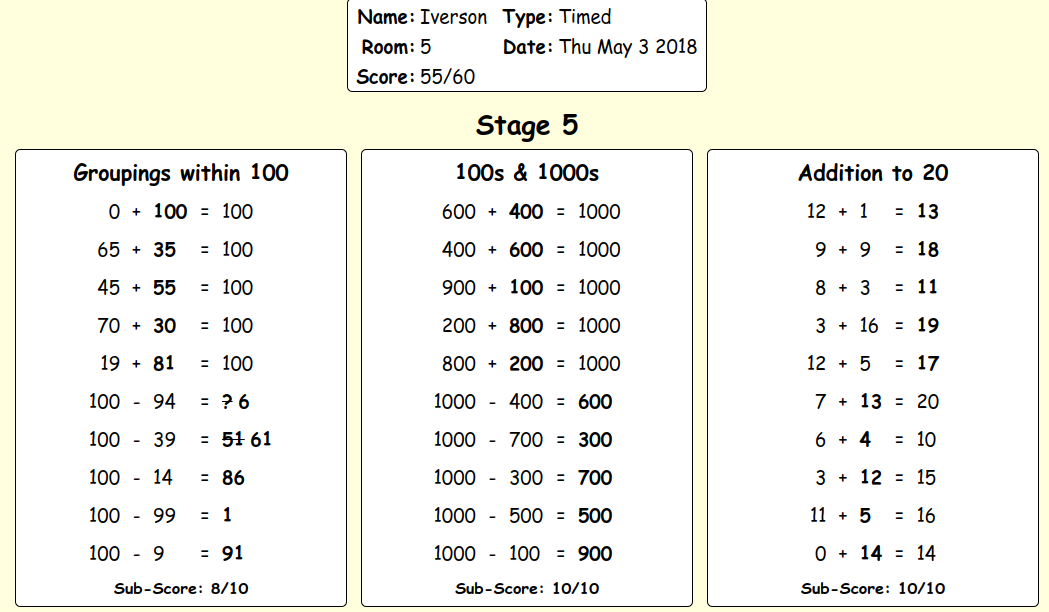Viewport: 1049px width, 612px height.
Task: Click the 'Stage 5' heading
Action: click(527, 125)
